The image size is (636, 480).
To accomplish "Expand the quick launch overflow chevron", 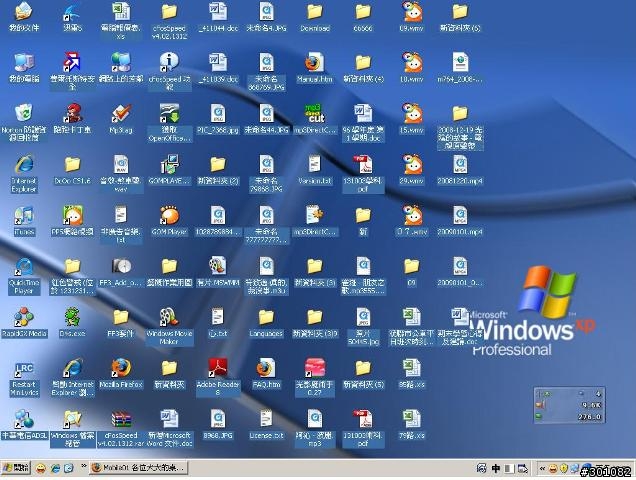I will coord(84,466).
